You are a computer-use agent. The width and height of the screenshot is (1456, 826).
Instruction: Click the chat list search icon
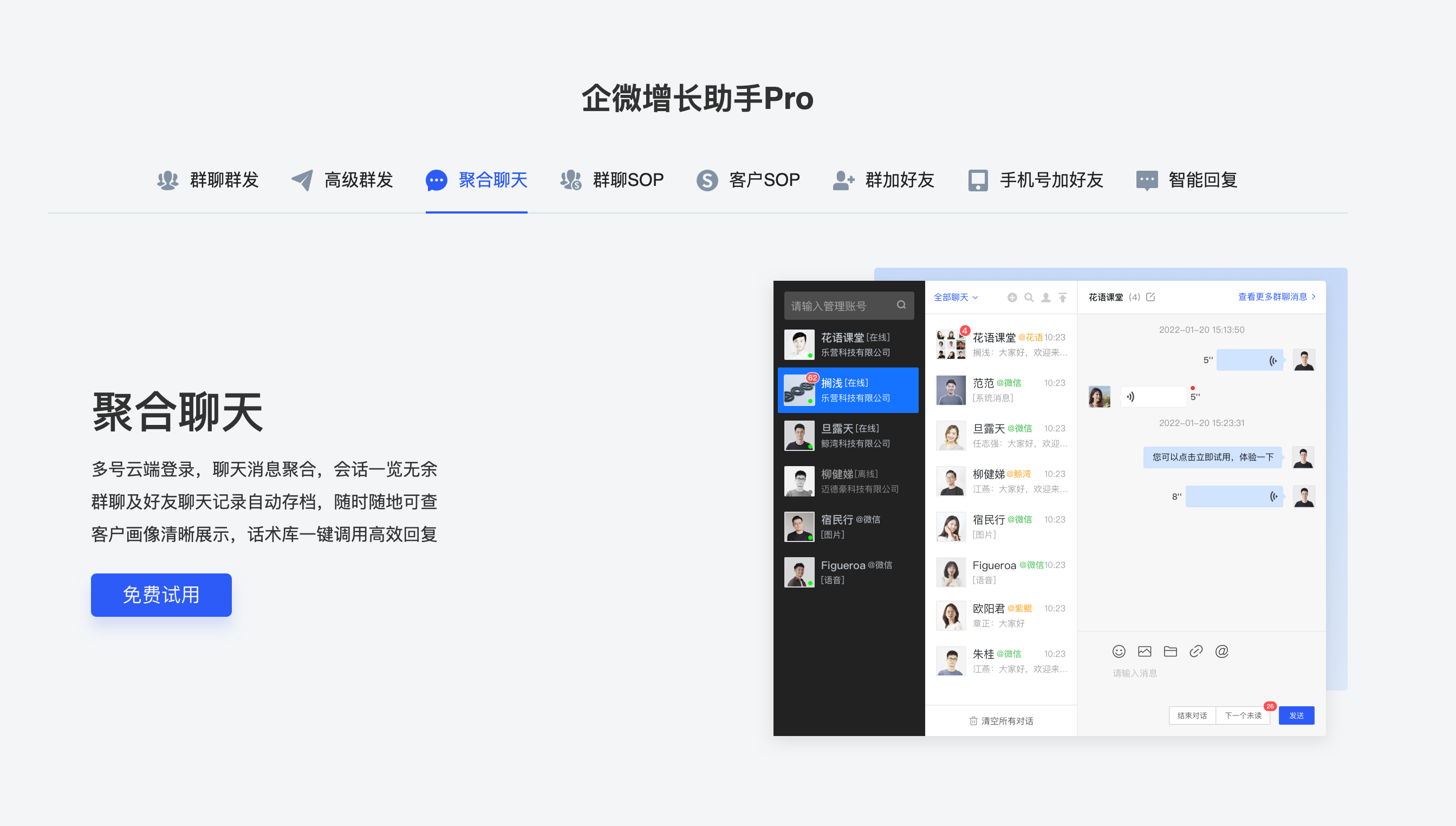point(1029,297)
